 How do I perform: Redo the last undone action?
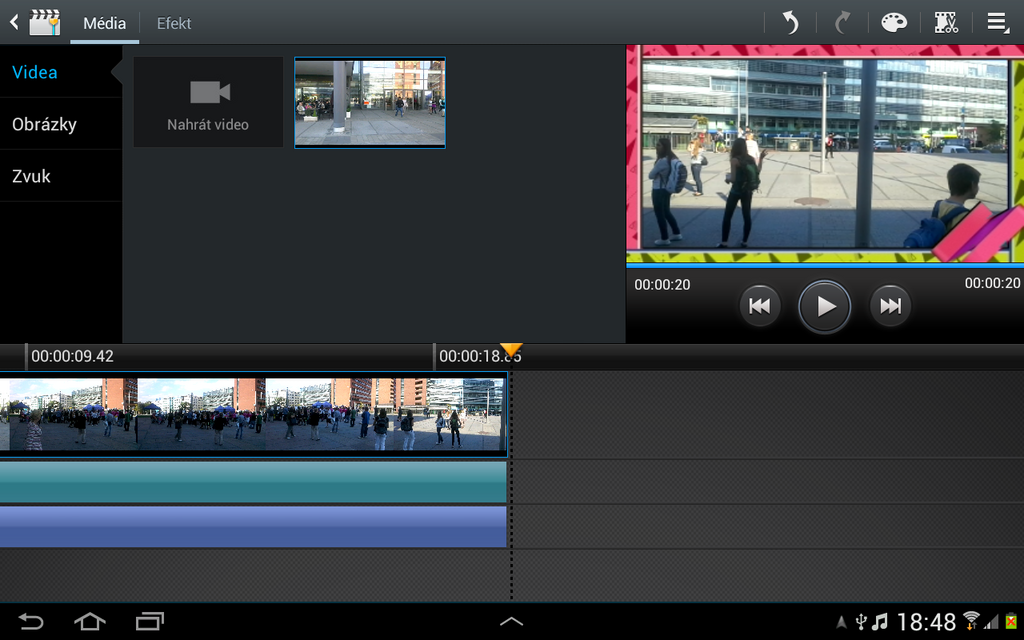(x=840, y=21)
